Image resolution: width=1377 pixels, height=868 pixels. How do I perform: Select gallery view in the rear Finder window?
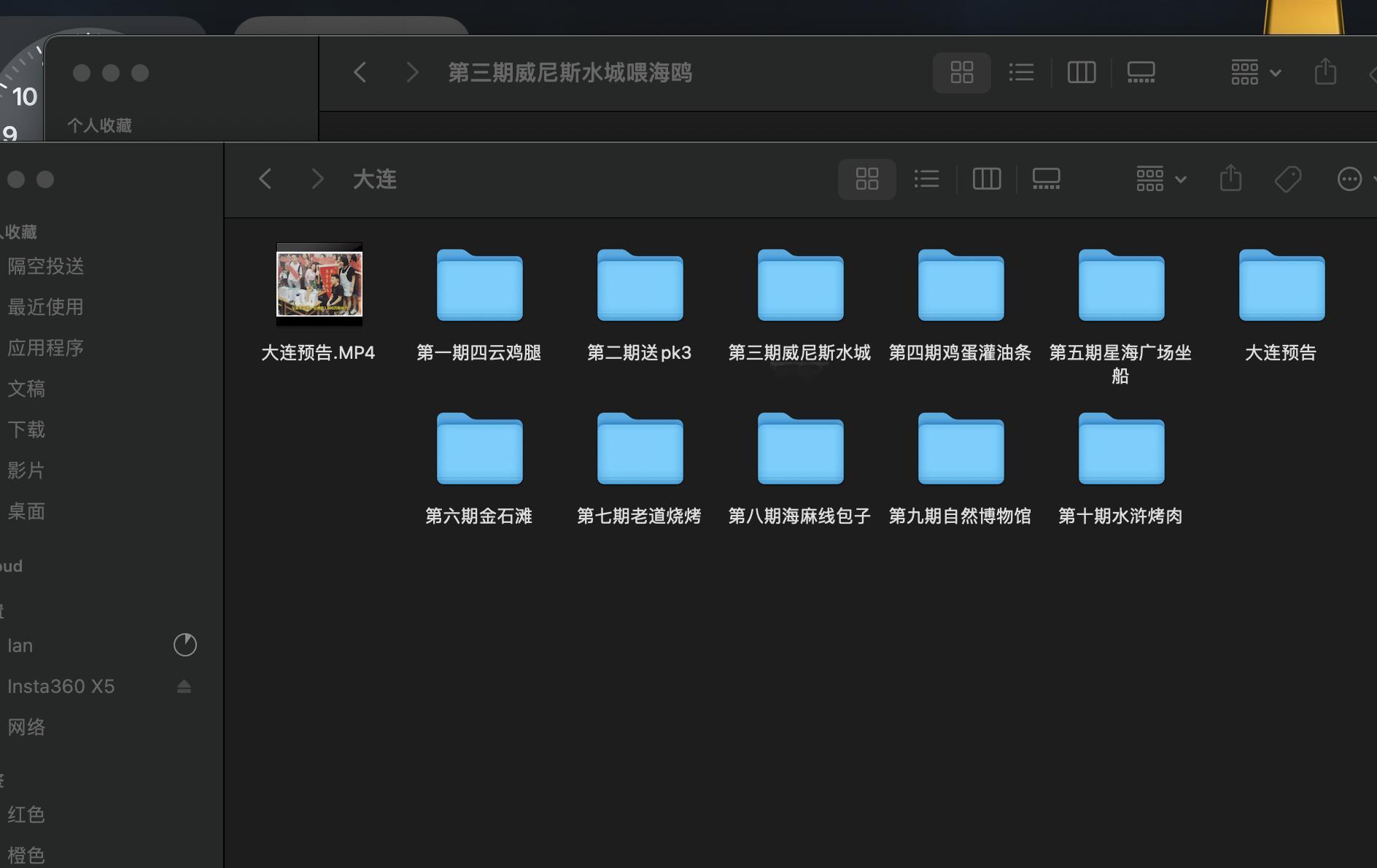coord(1141,72)
